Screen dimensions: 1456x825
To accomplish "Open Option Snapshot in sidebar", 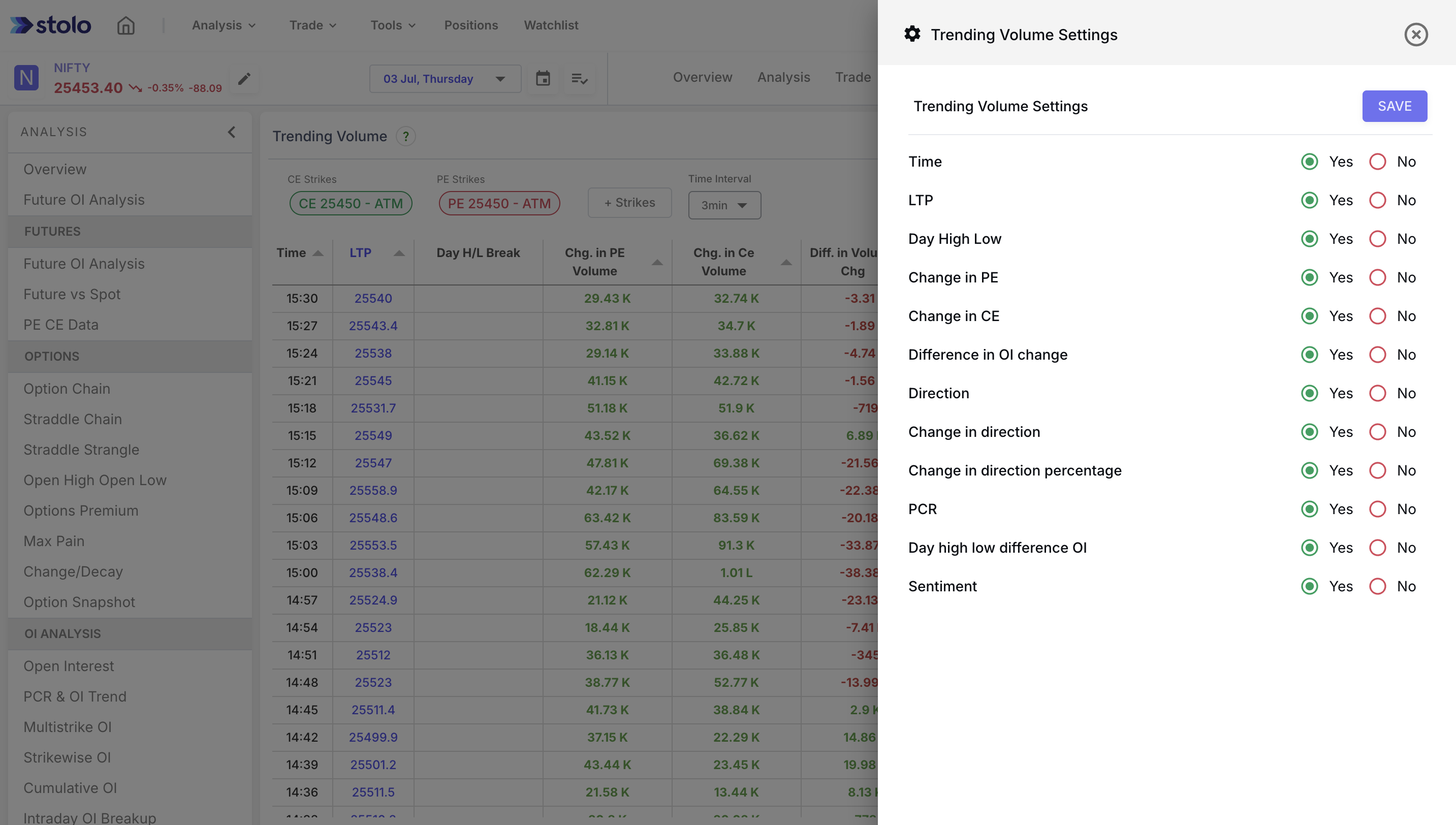I will (79, 603).
